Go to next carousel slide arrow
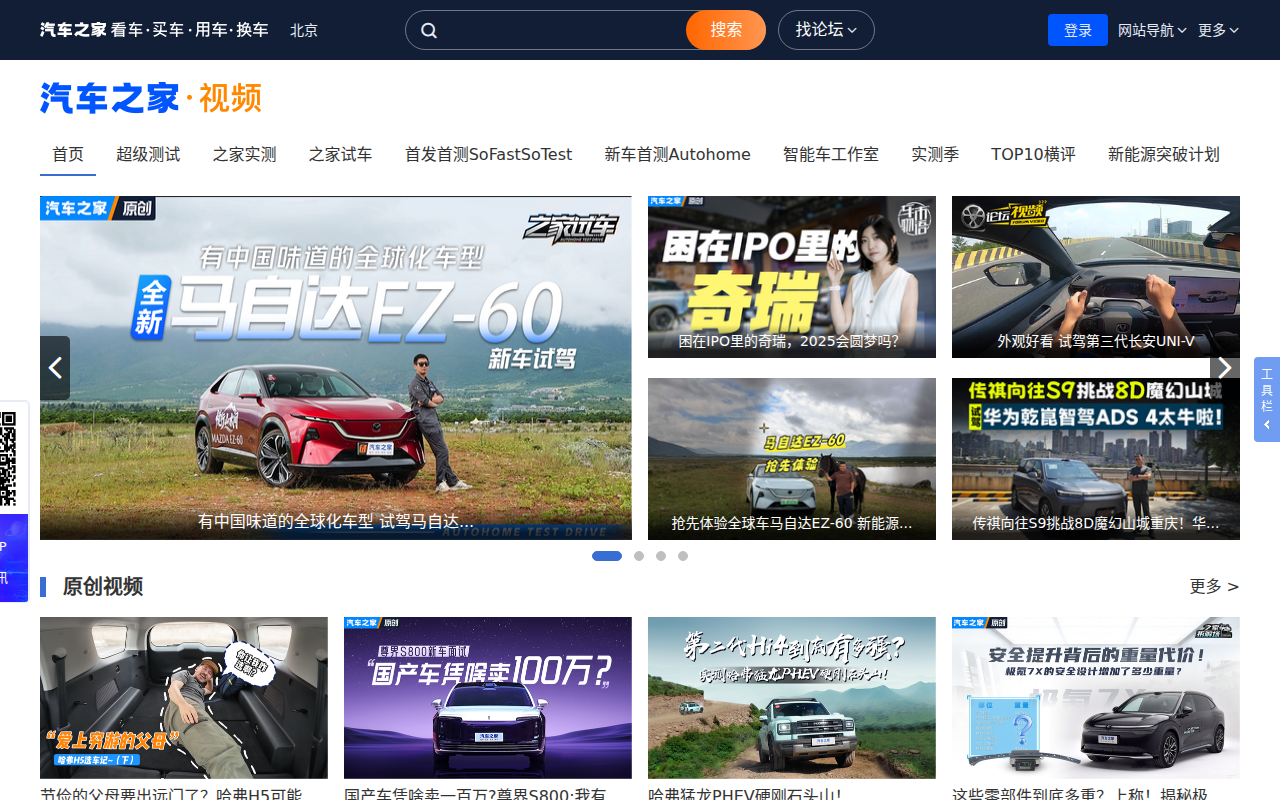The image size is (1280, 800). click(1225, 368)
